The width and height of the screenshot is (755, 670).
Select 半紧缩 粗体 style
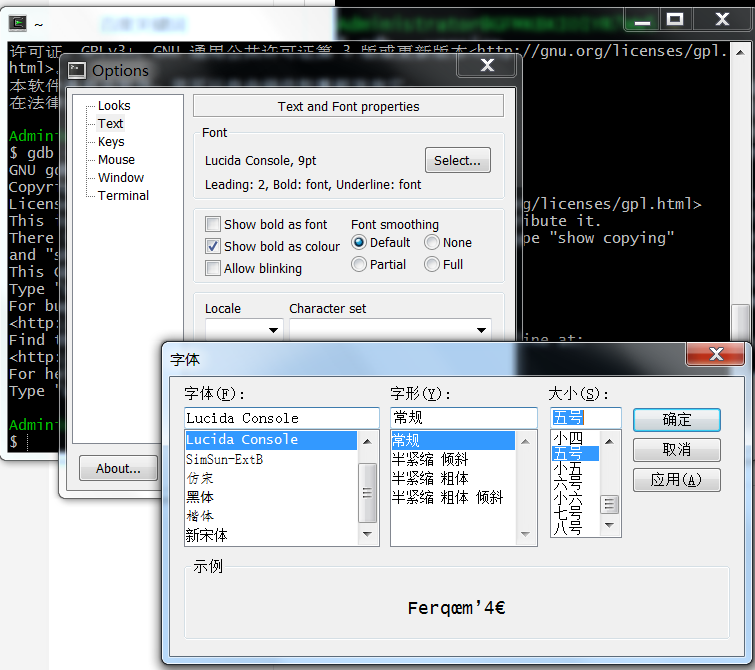[453, 478]
